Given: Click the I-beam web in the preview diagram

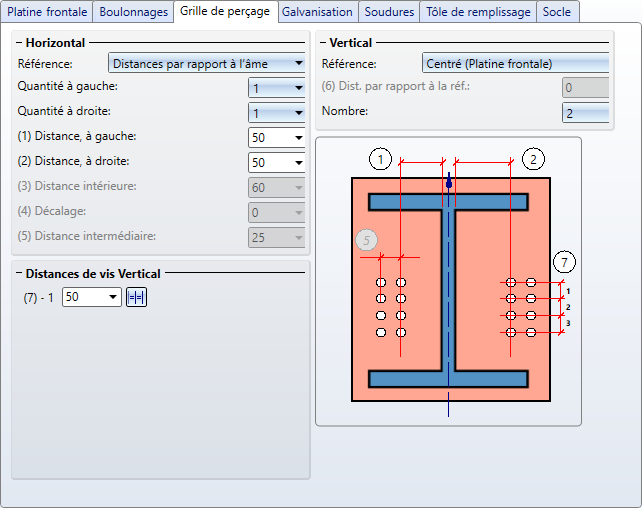Looking at the screenshot, I should pos(450,290).
